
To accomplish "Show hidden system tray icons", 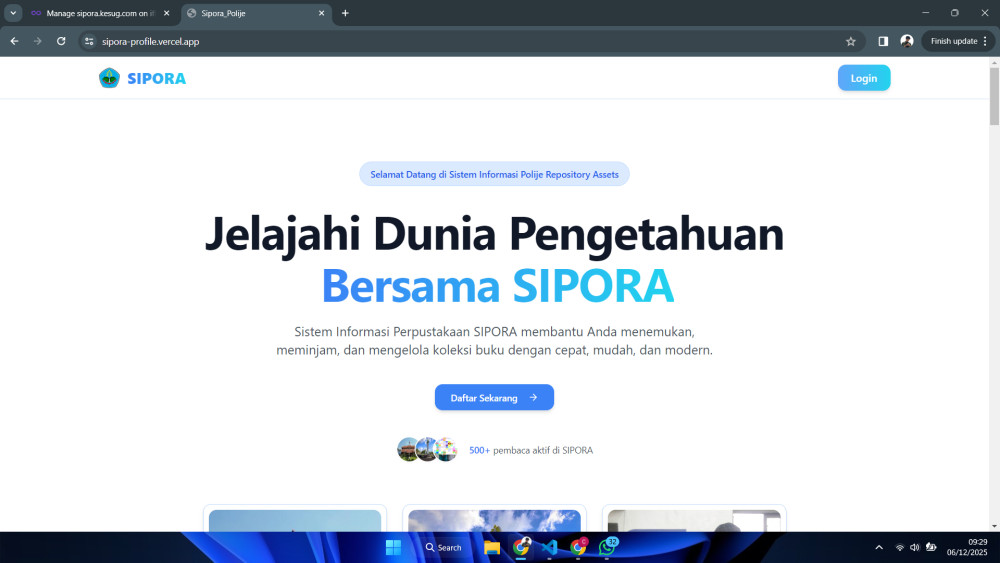I will pos(879,547).
